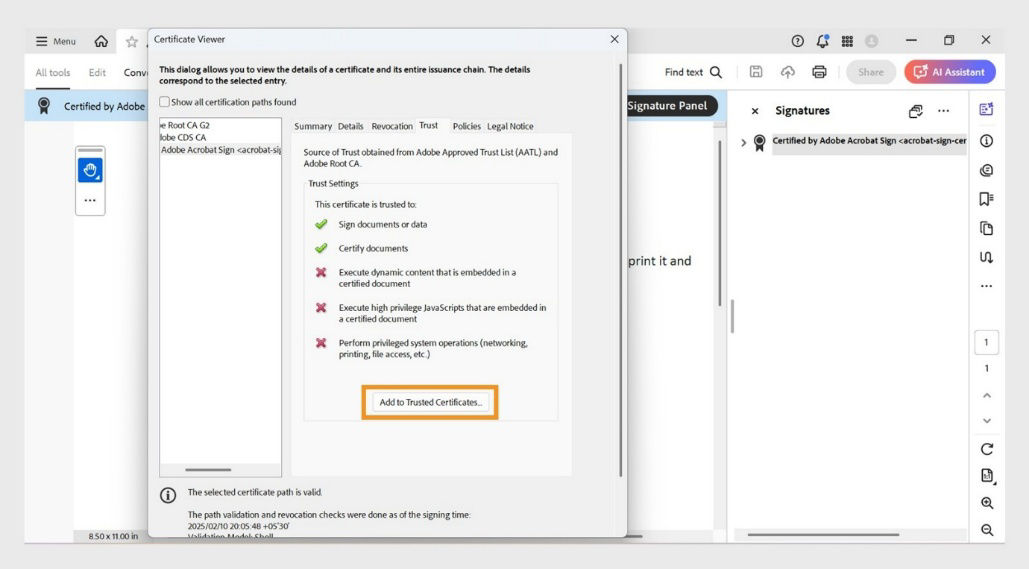The width and height of the screenshot is (1029, 569).
Task: Click the Signatures panel horizontal scrollbar
Action: [824, 535]
